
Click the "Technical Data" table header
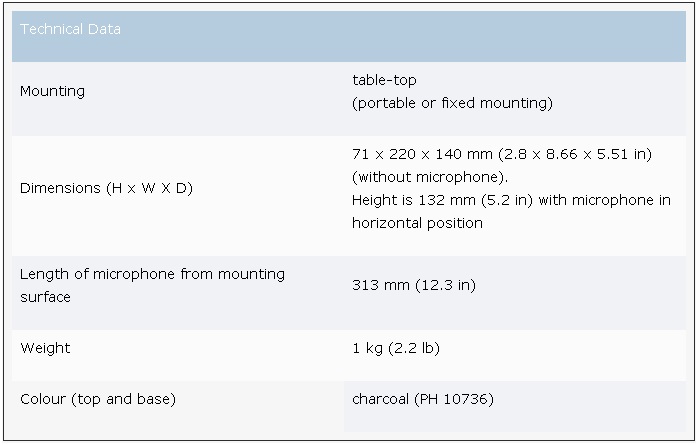coord(70,30)
